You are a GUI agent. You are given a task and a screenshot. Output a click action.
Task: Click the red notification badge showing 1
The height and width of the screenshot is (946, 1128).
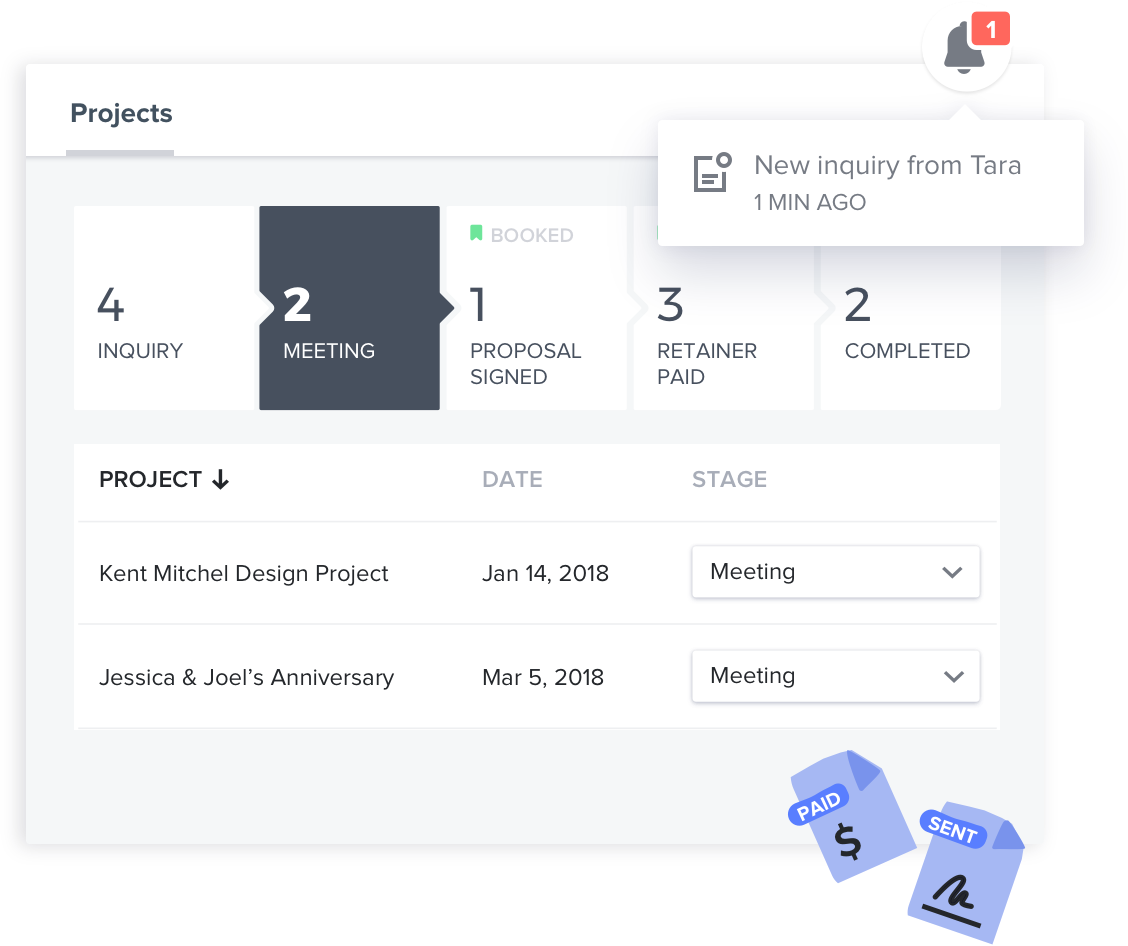[991, 29]
